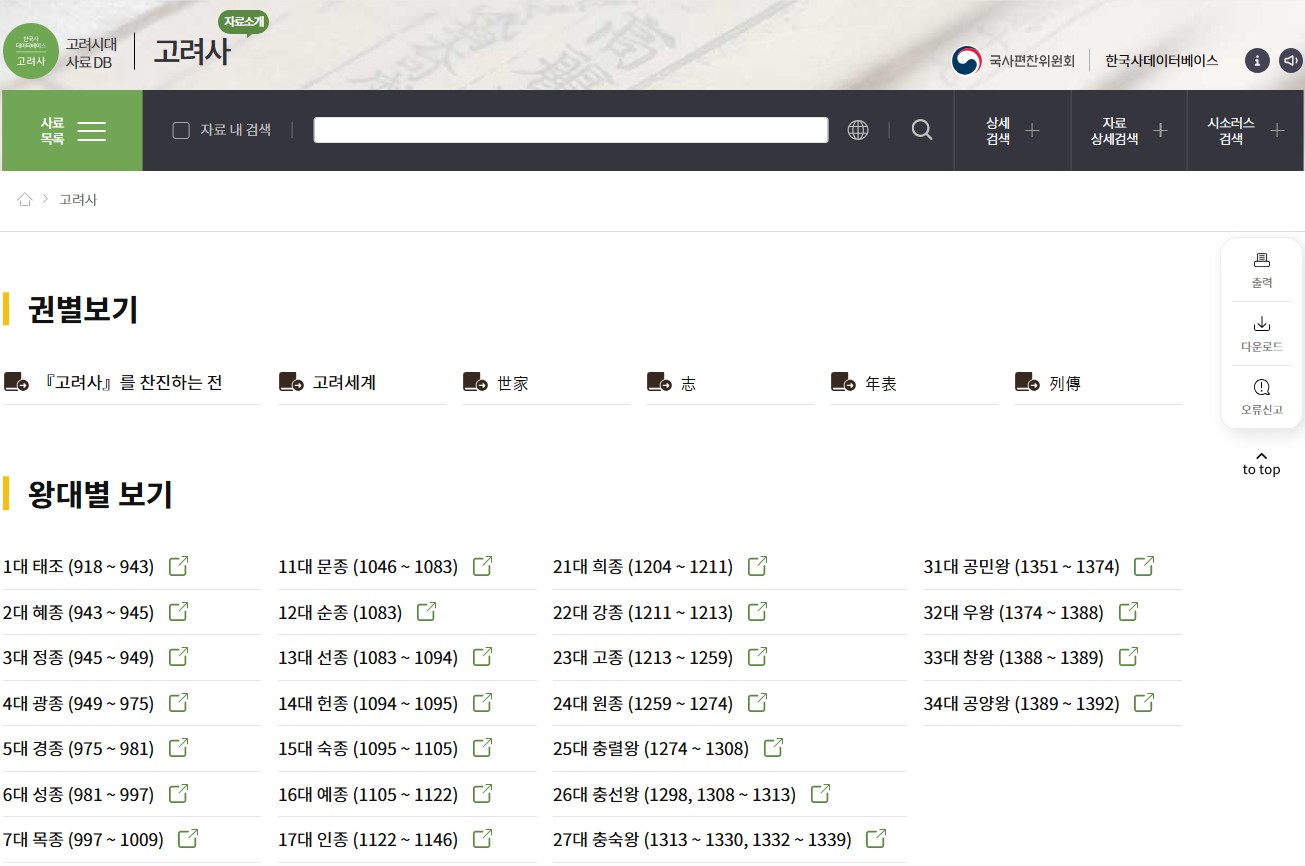1305x866 pixels.
Task: Open the globe virtual keyboard icon
Action: 857,130
